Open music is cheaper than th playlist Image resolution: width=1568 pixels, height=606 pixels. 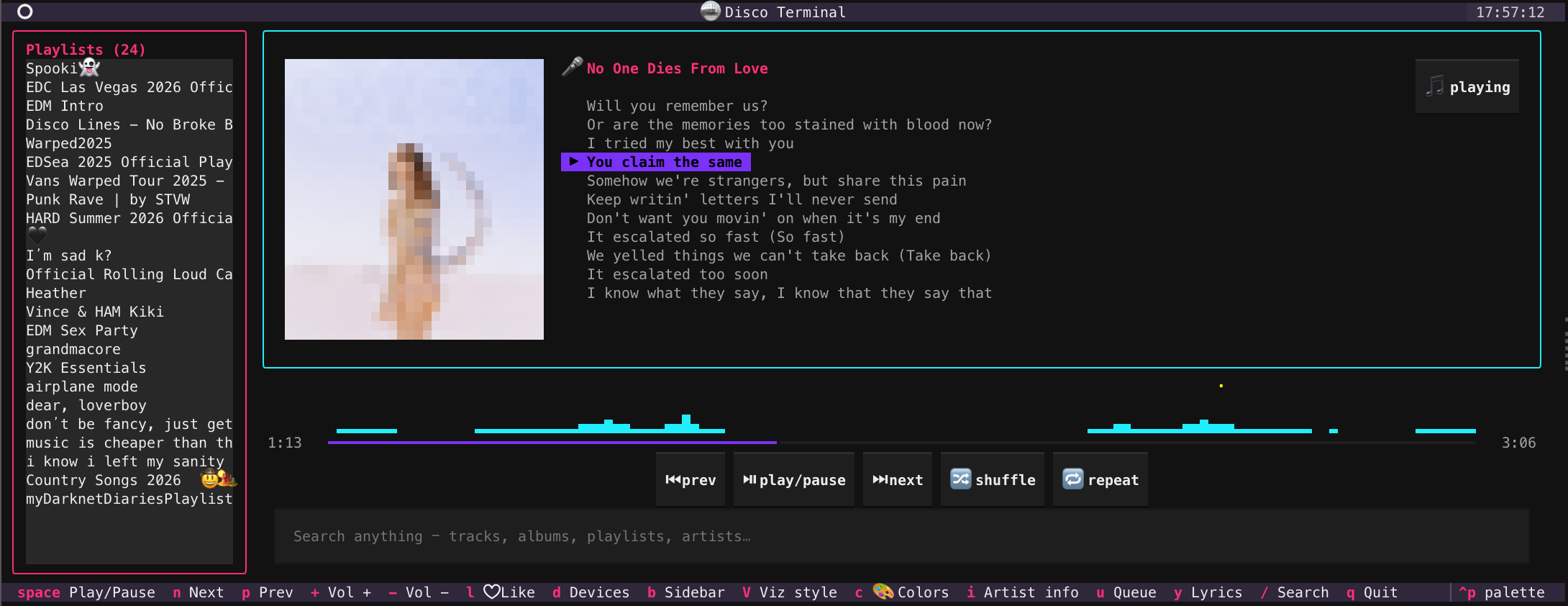coord(129,443)
